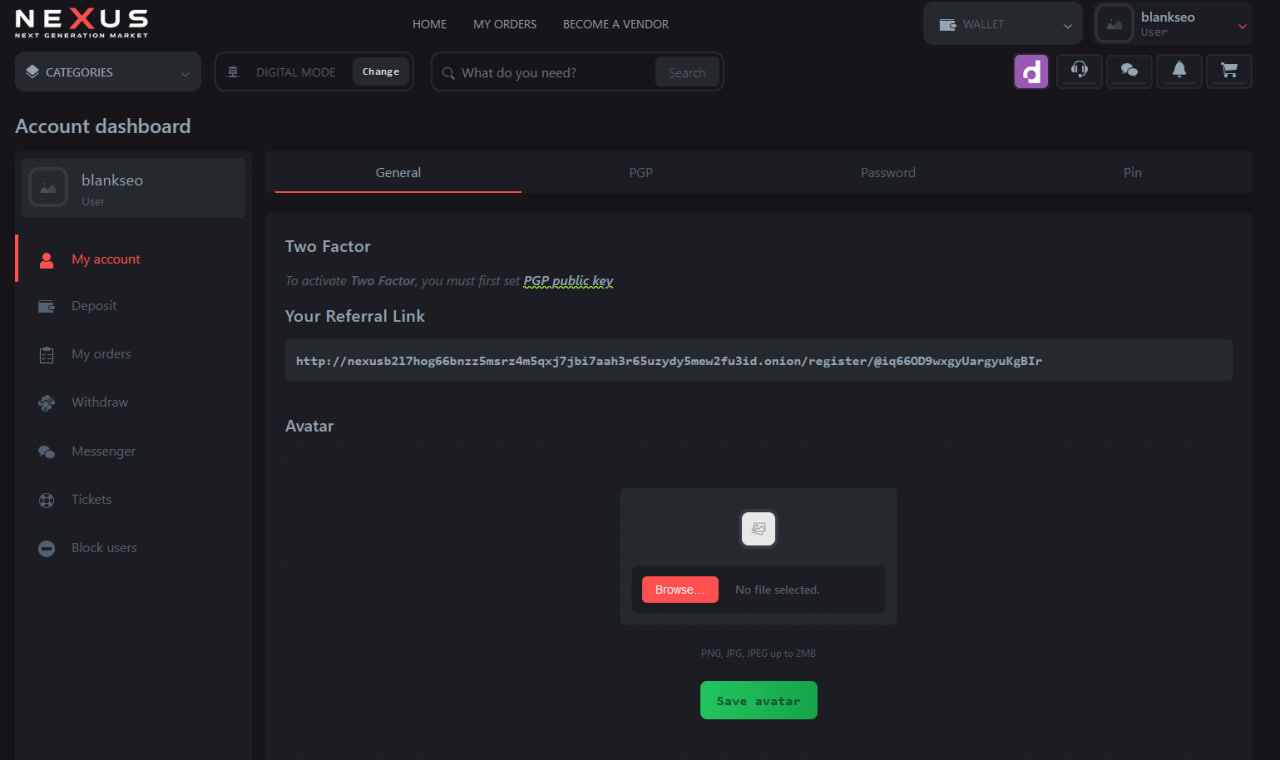The height and width of the screenshot is (760, 1280).
Task: Click the Tickets lifebuoy icon
Action: pyautogui.click(x=46, y=500)
